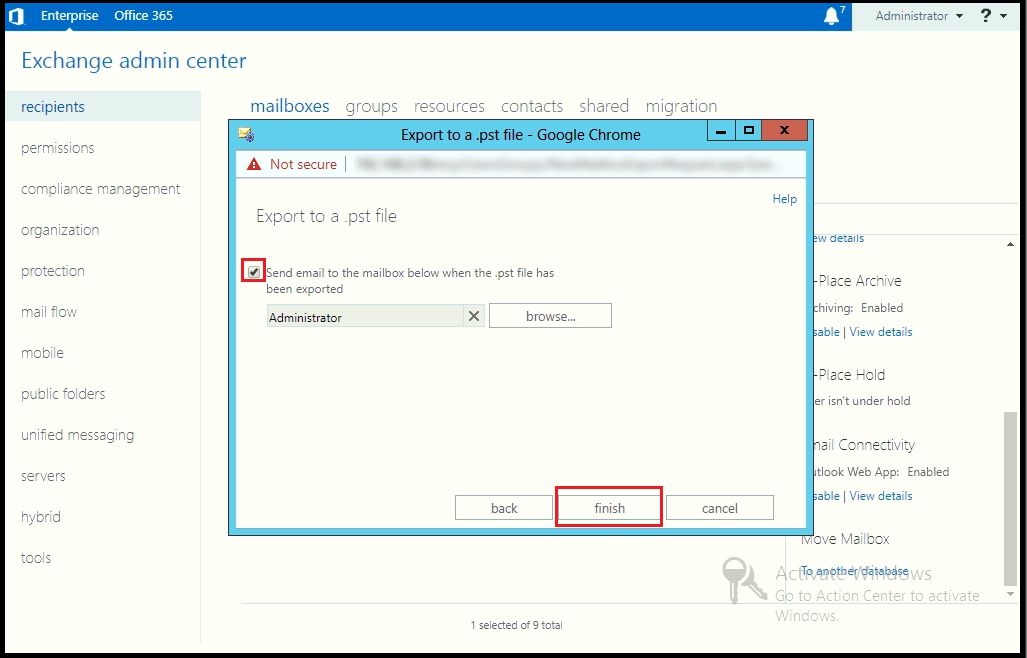Open the tools section
Viewport: 1027px width, 658px height.
(35, 558)
